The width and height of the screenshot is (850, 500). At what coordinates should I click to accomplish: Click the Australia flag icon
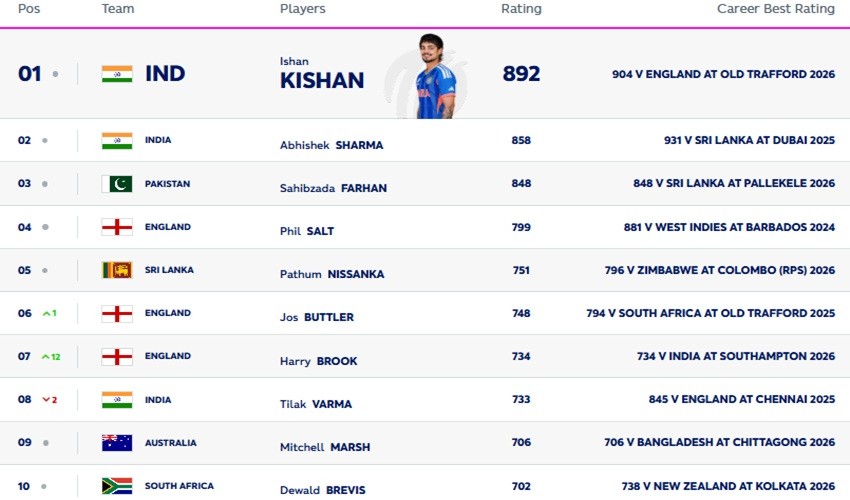point(117,443)
